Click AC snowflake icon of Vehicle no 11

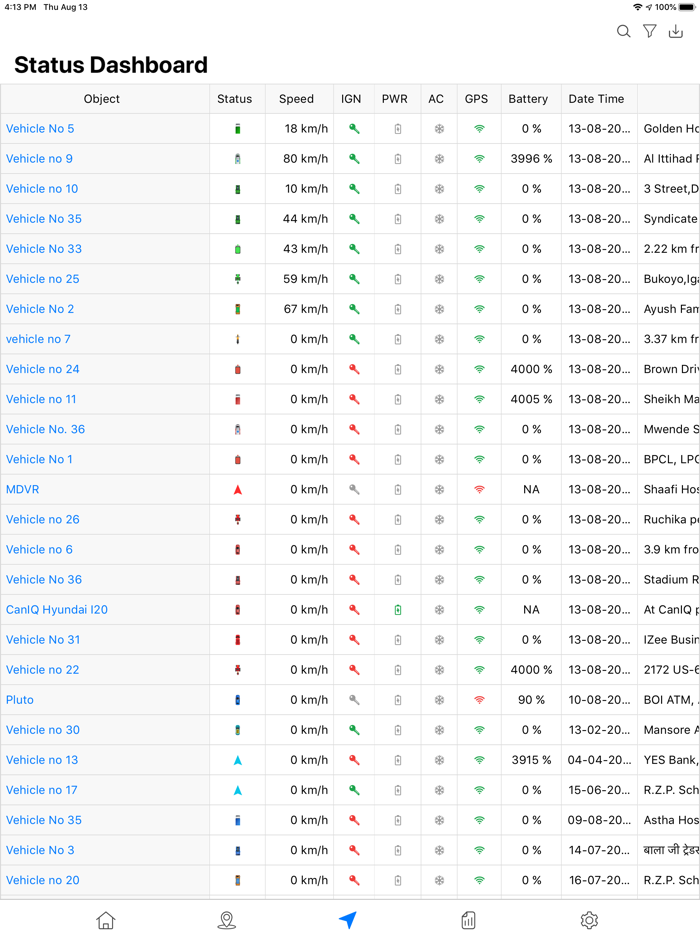coord(439,399)
